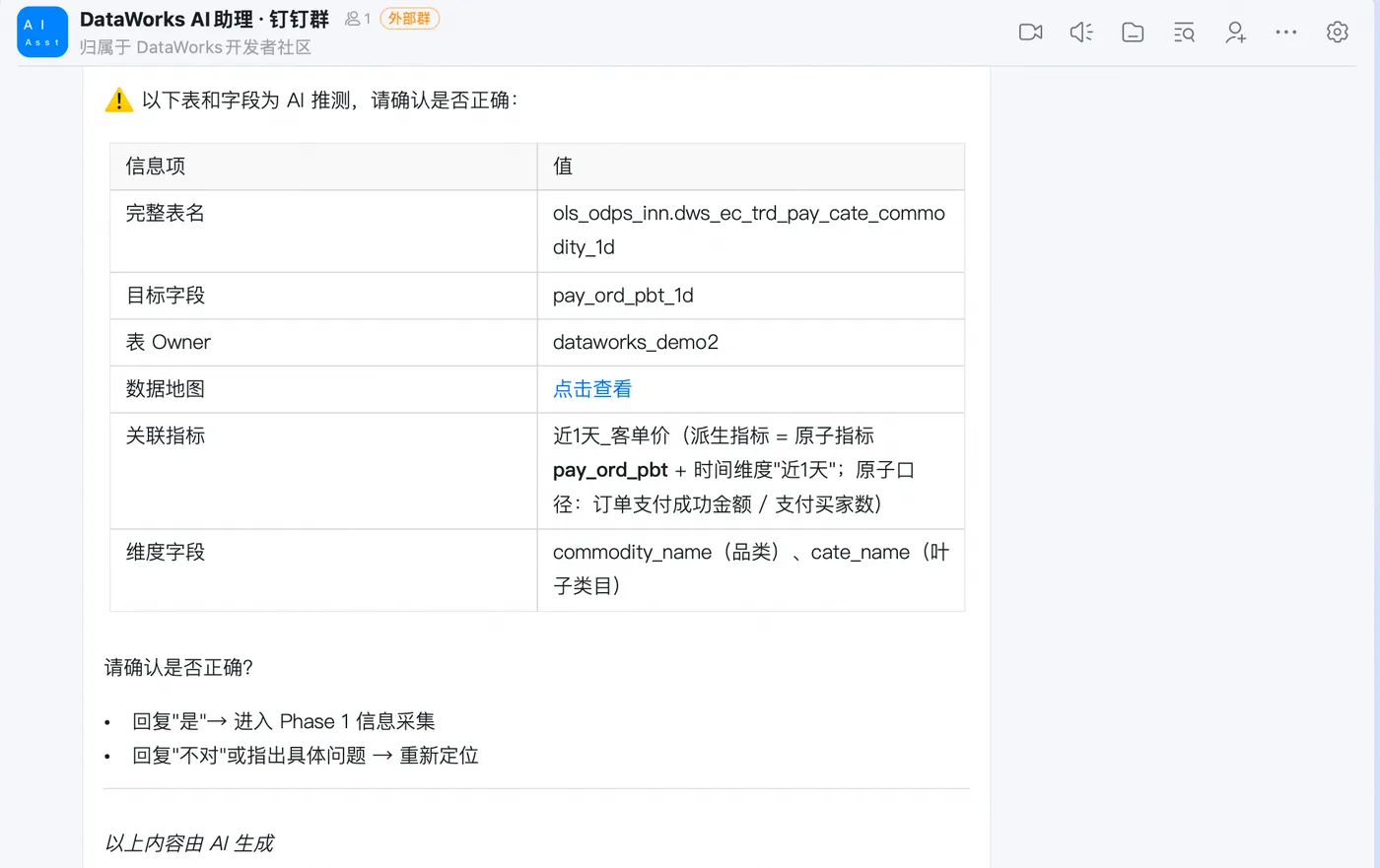
Task: Click the 近1天_客单价 metric description
Action: (734, 470)
